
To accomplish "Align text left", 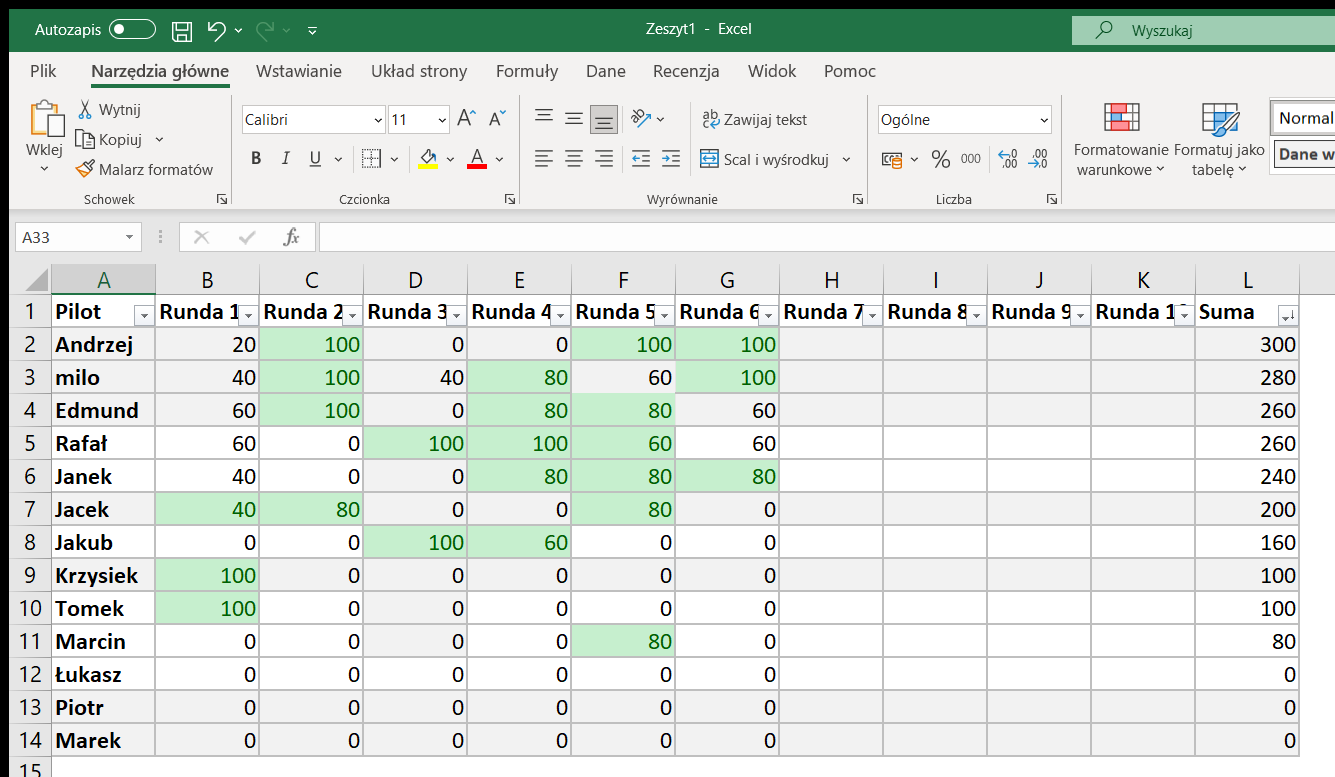I will 544,158.
